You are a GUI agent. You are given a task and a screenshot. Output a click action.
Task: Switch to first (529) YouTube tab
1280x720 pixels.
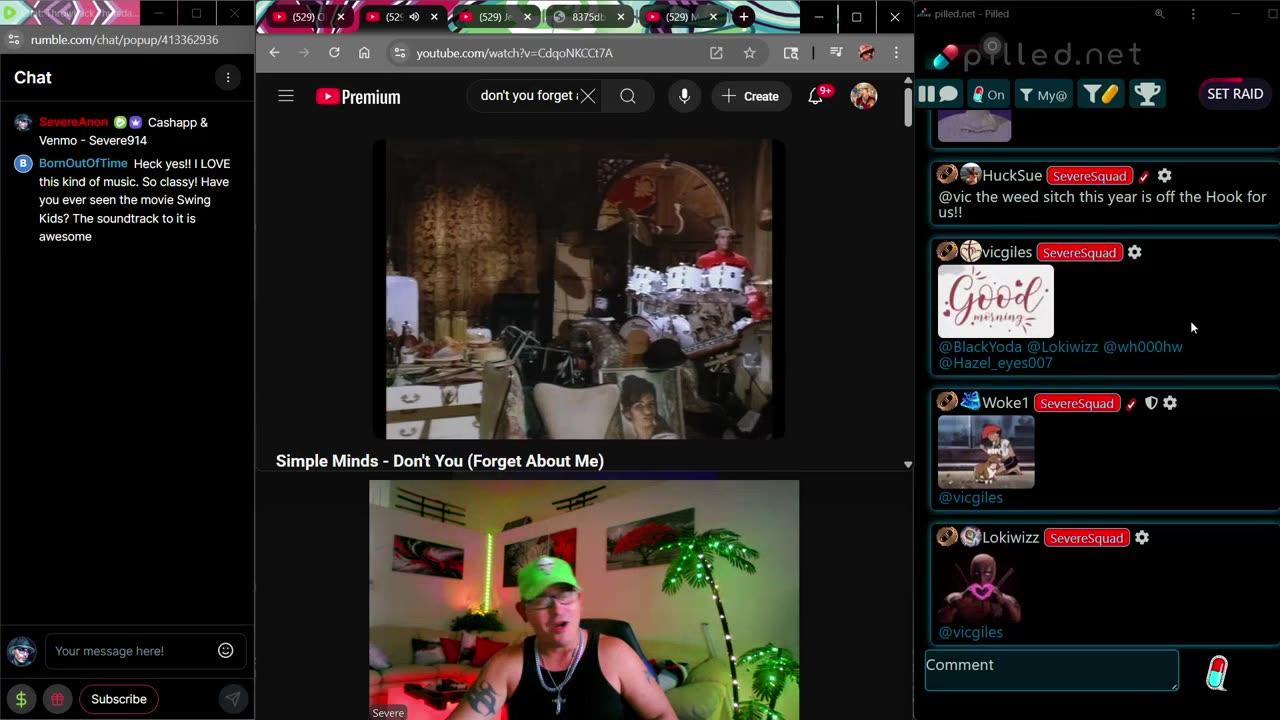pyautogui.click(x=307, y=17)
